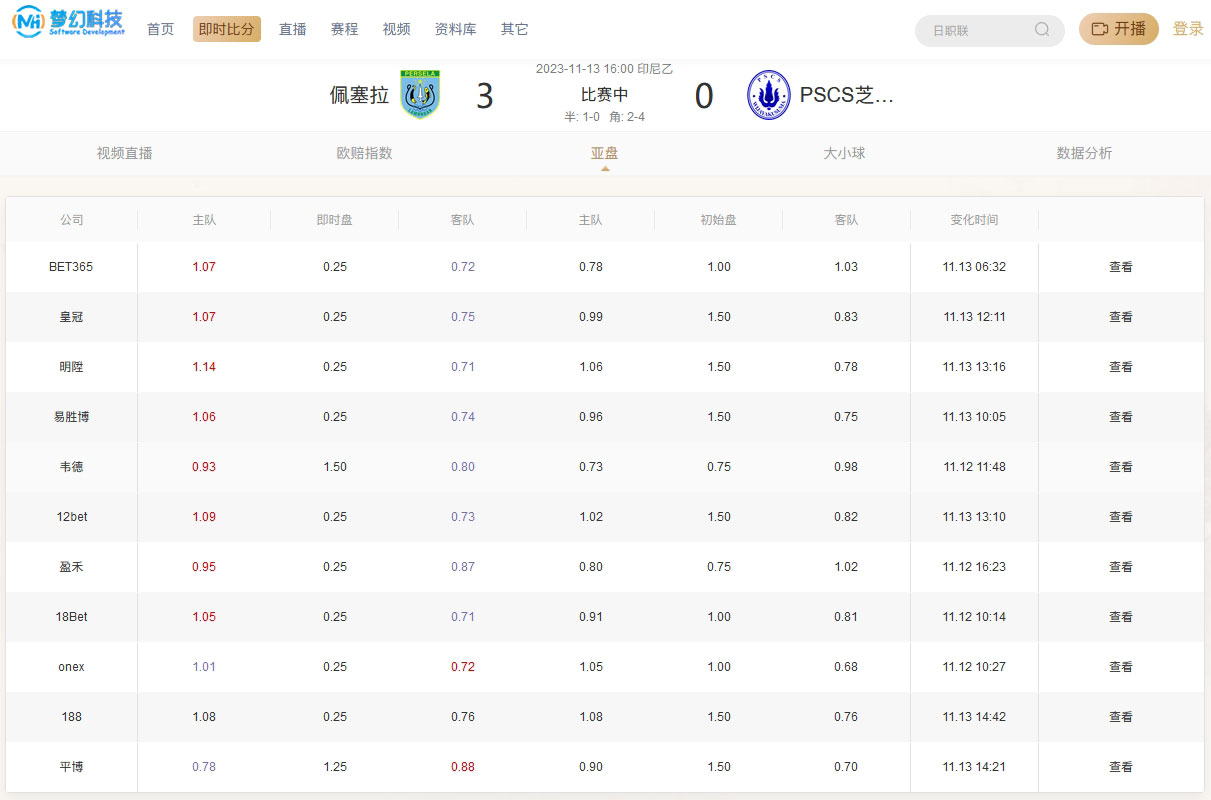Click 查看 in the 18Bet row
This screenshot has height=800, width=1211.
point(1121,617)
